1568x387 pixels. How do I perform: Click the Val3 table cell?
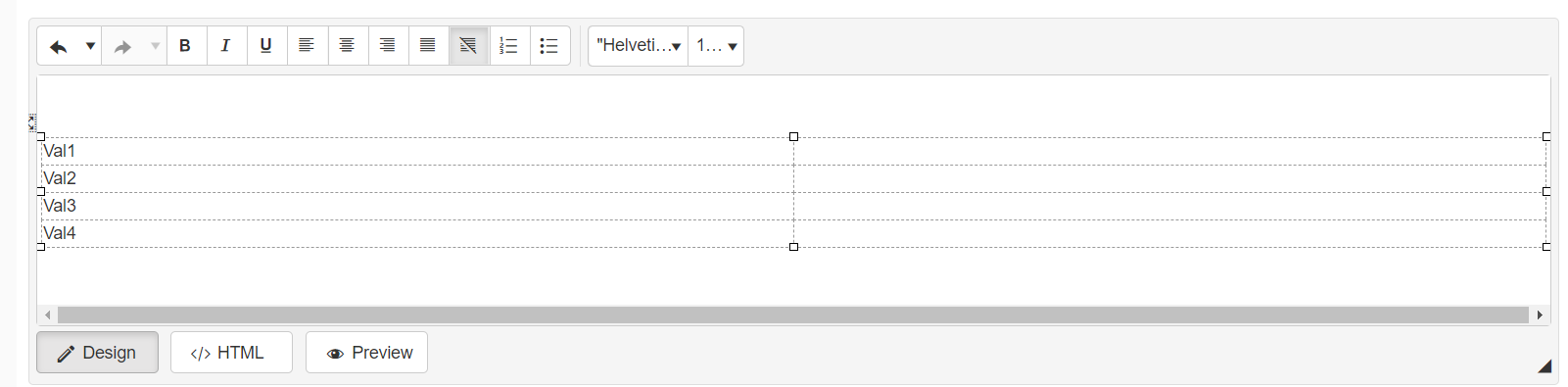click(417, 206)
